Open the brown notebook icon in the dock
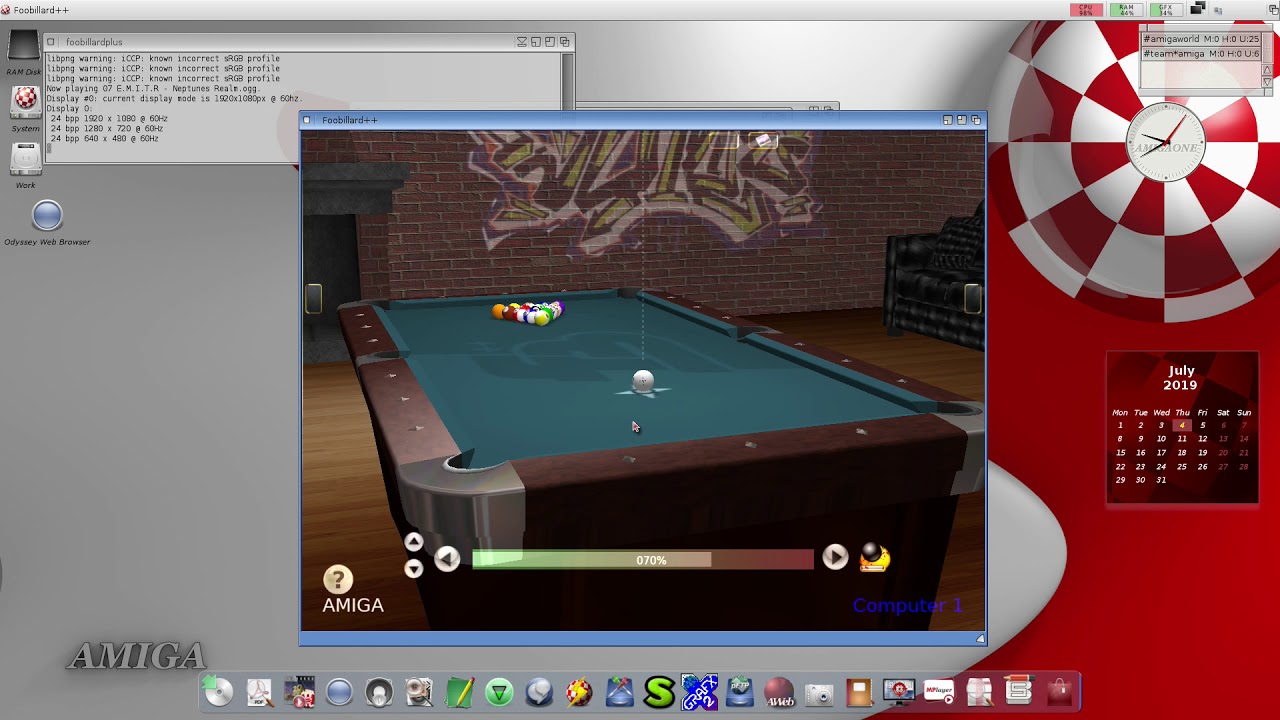 point(859,692)
